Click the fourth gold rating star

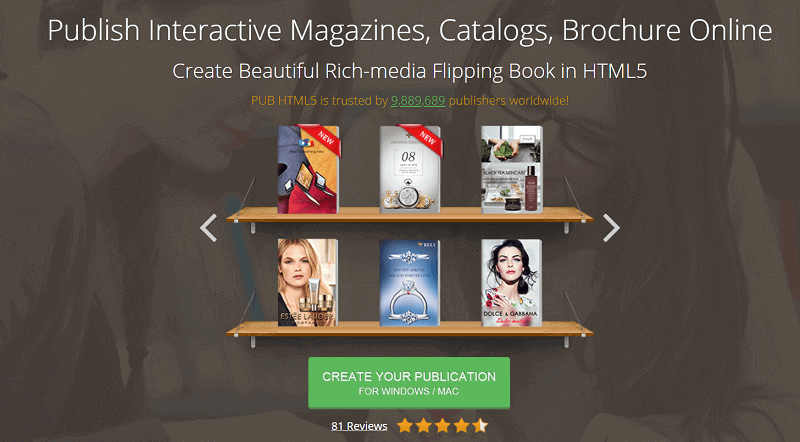462,425
